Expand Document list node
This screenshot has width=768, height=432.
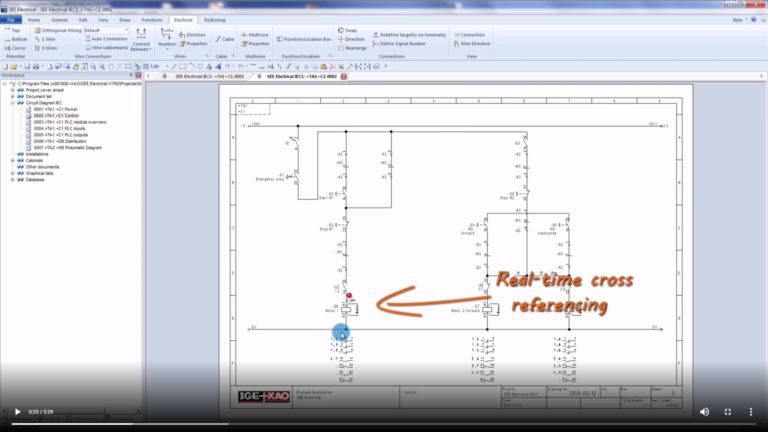13,96
